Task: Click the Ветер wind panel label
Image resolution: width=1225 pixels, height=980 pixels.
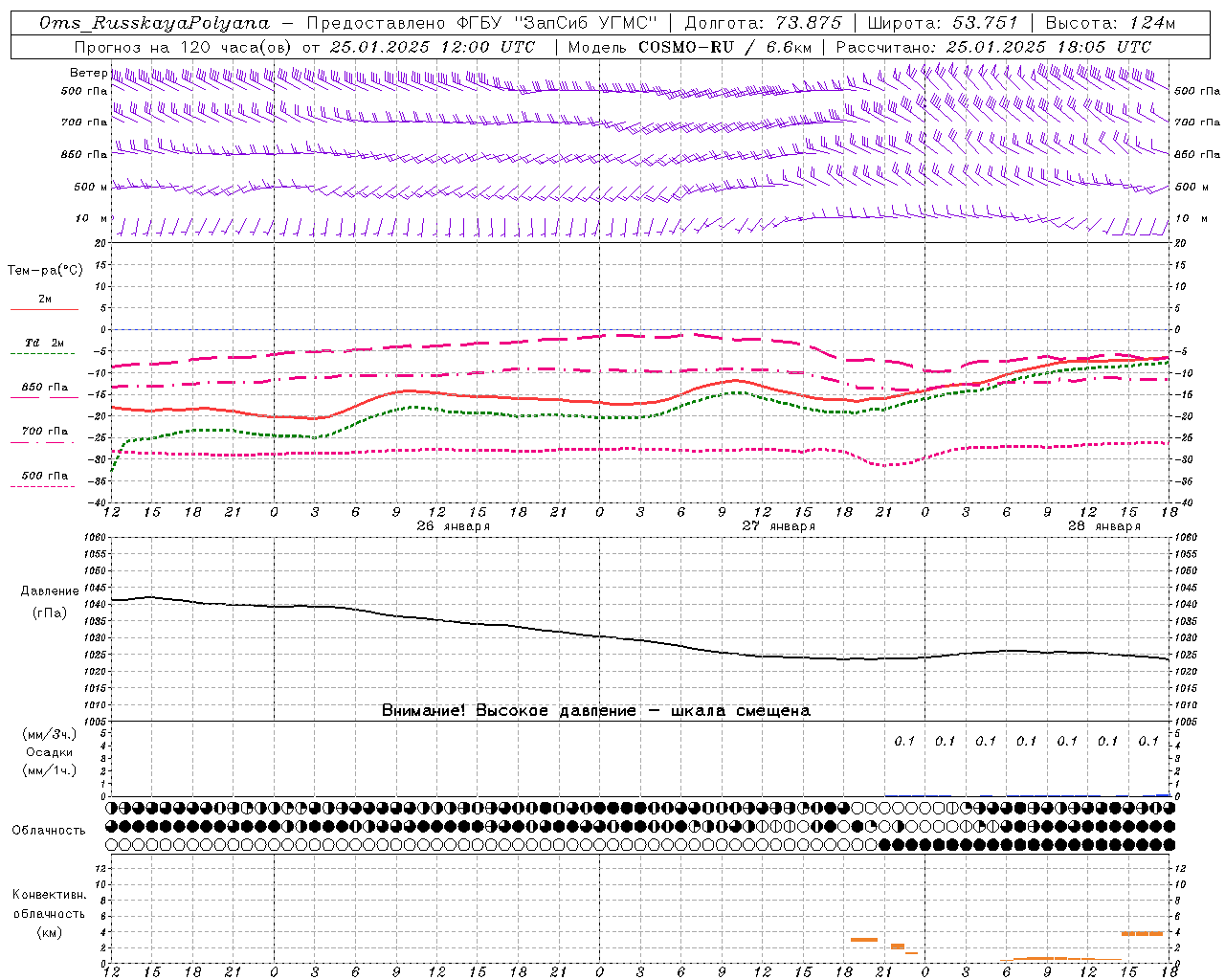Action: (88, 73)
